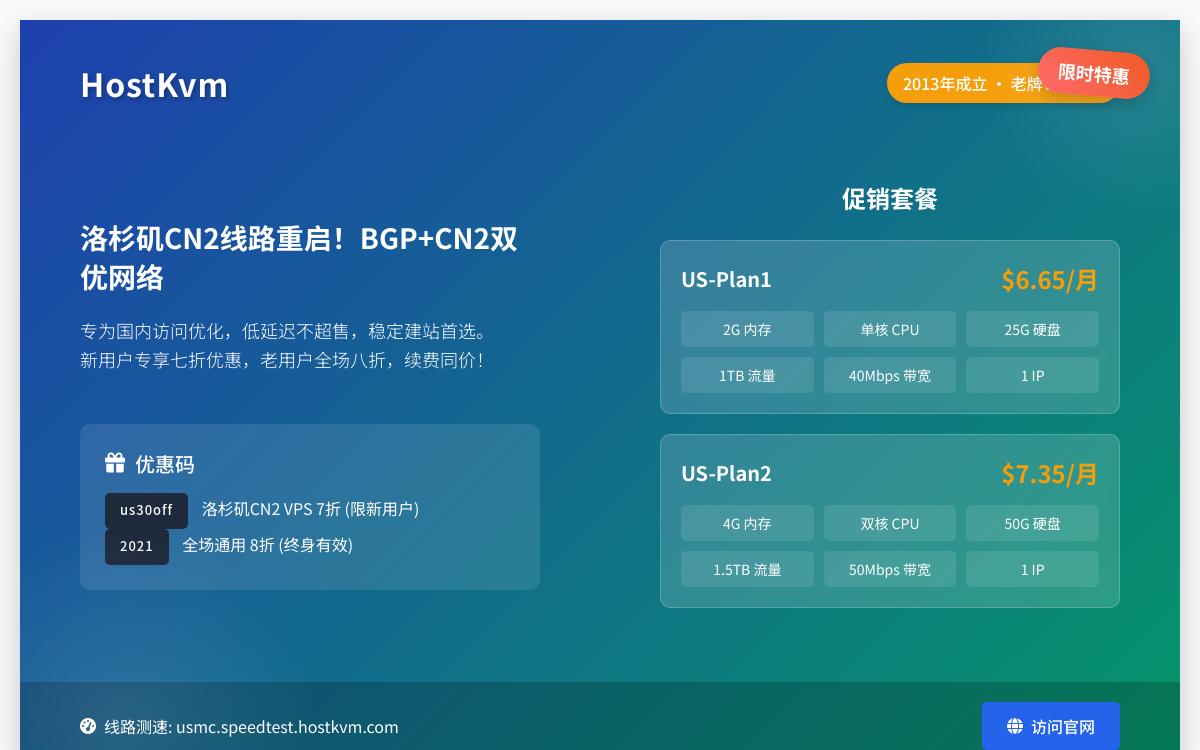
Task: Select the 2021 coupon code
Action: 137,546
